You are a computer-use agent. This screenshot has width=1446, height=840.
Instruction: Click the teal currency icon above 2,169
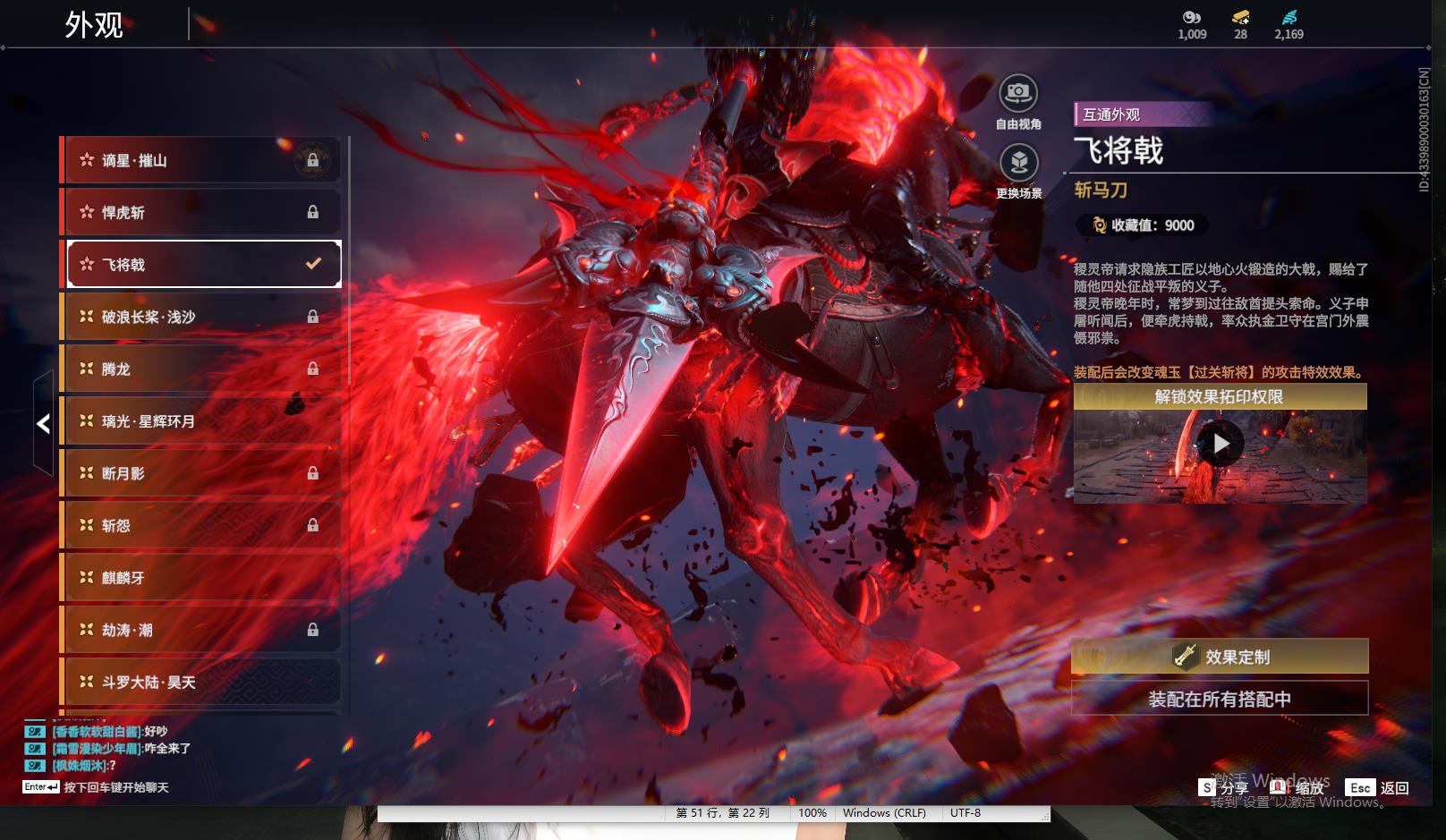1289,17
